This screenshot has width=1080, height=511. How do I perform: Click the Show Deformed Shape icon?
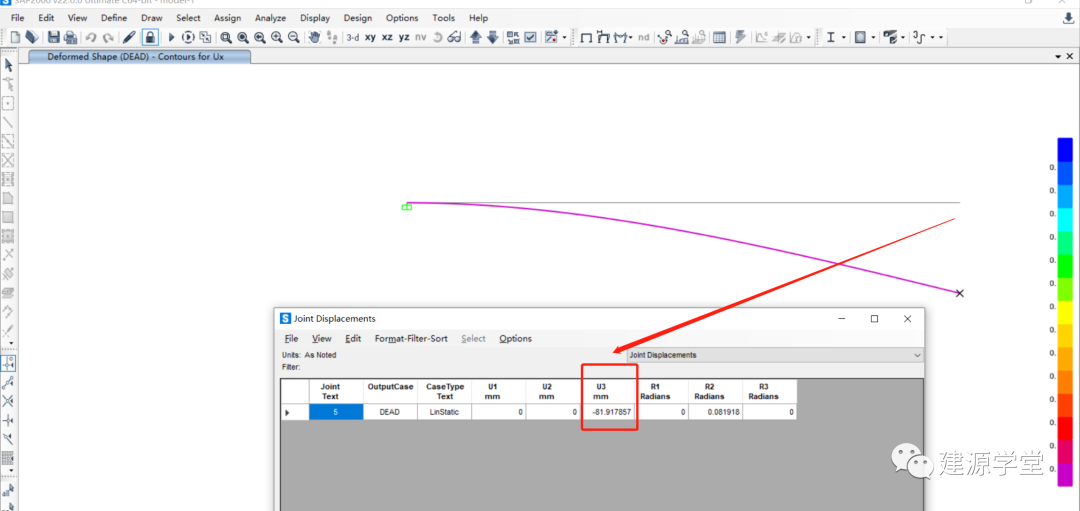click(x=605, y=37)
